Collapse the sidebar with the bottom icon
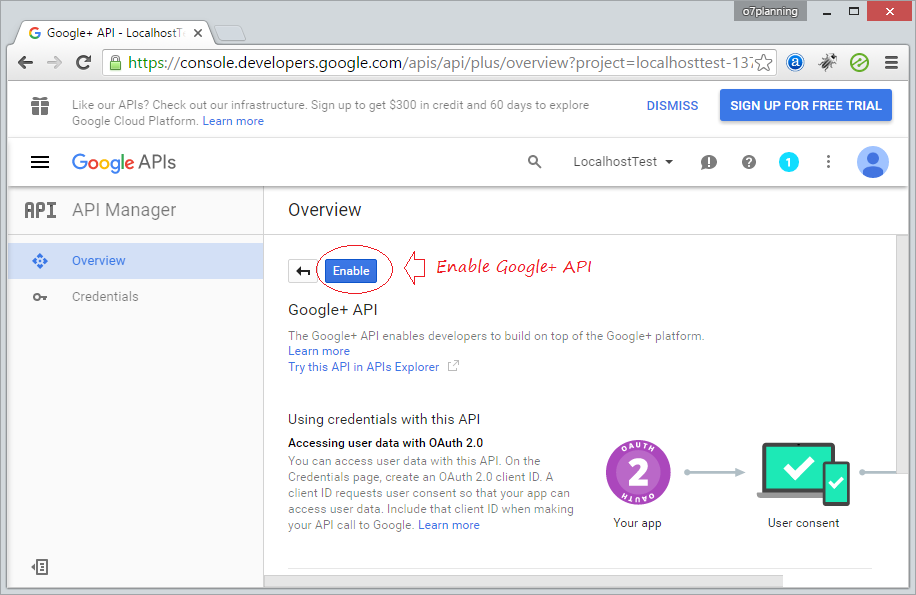 tap(40, 567)
